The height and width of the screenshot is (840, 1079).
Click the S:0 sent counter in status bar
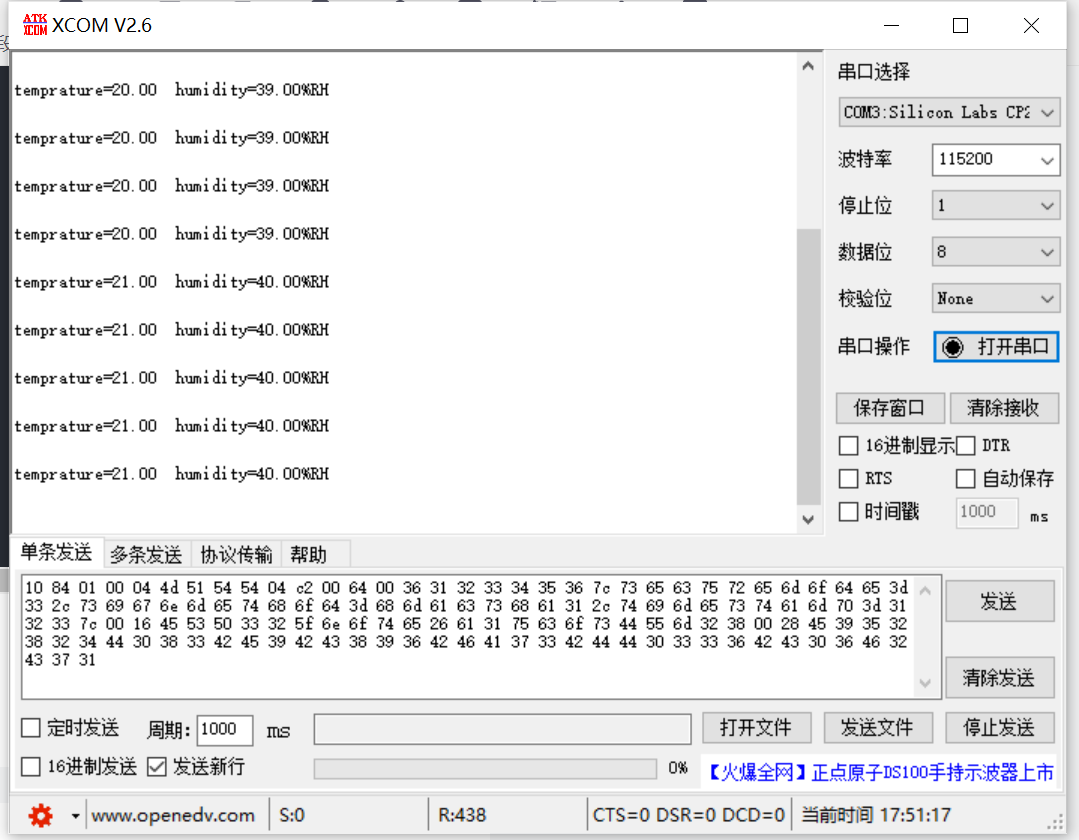292,816
